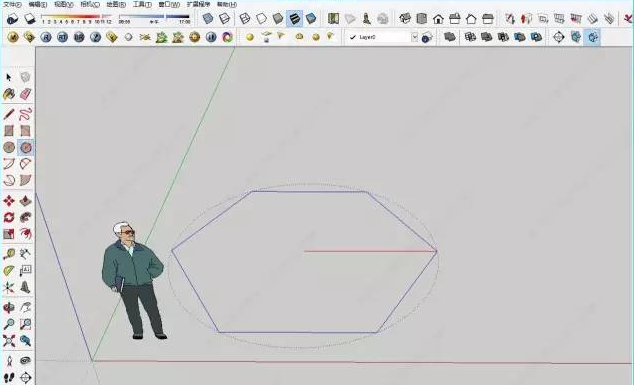Open the Tools menu
Viewport: 634px width, 385px height.
[142, 4]
